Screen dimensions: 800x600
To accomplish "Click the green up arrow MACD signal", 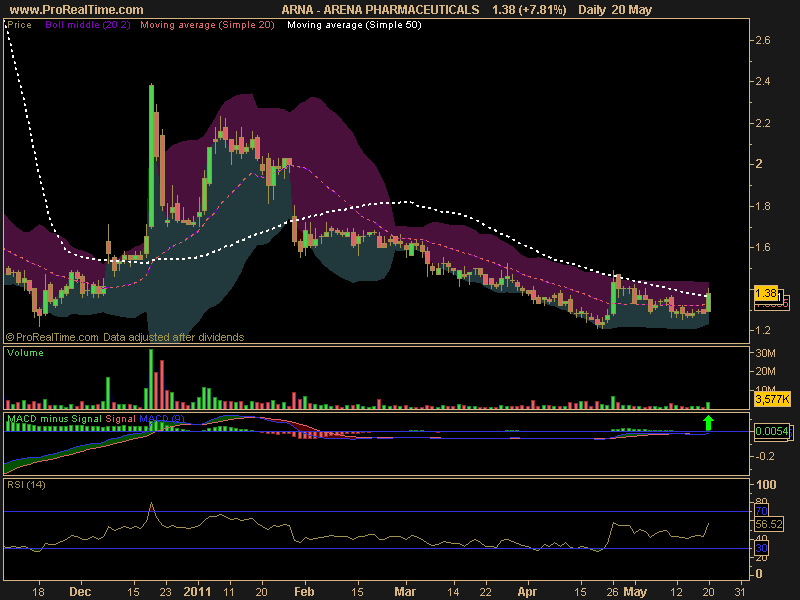I will tap(708, 422).
